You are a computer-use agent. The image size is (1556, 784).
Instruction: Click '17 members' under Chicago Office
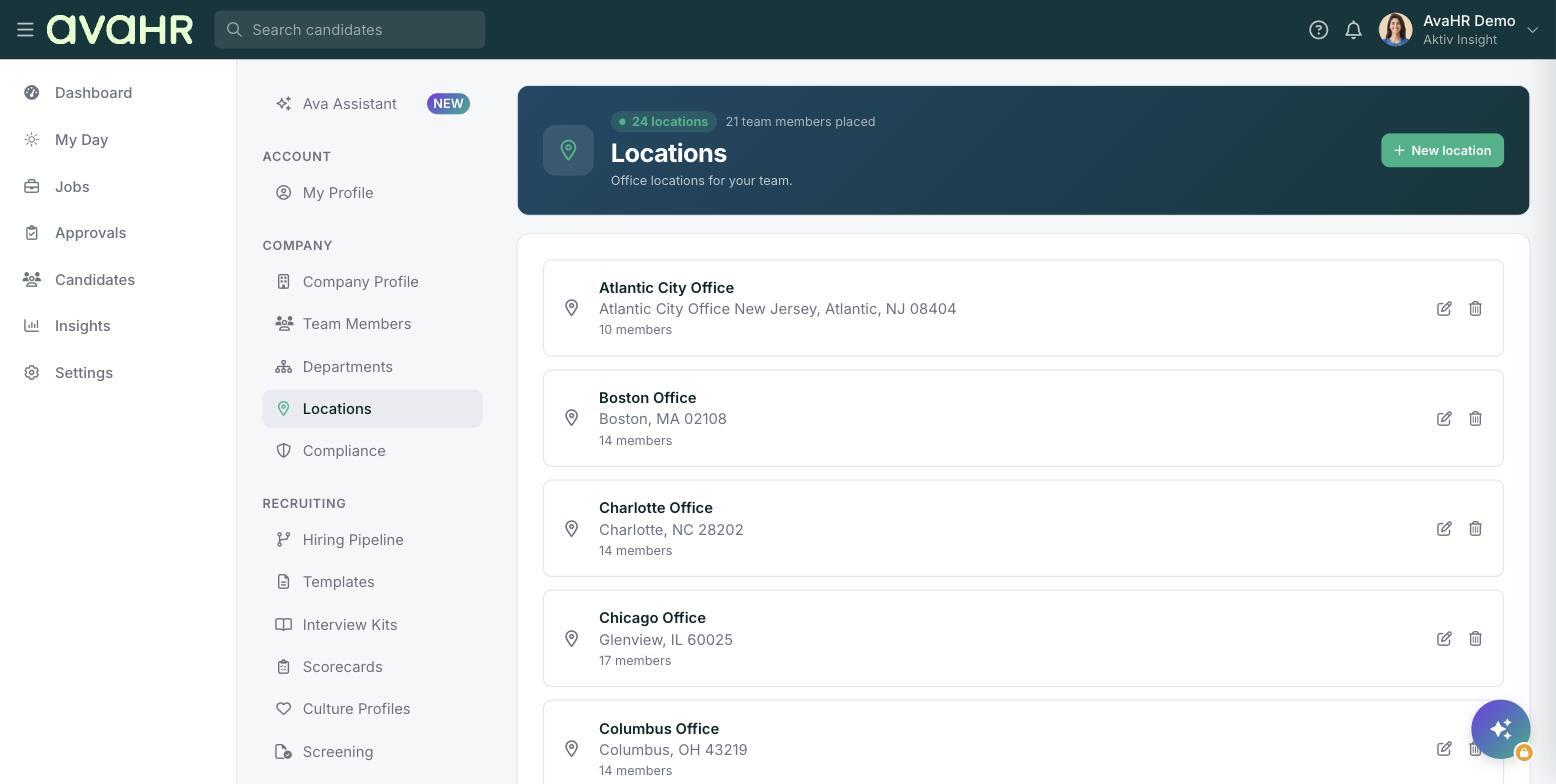coord(635,661)
